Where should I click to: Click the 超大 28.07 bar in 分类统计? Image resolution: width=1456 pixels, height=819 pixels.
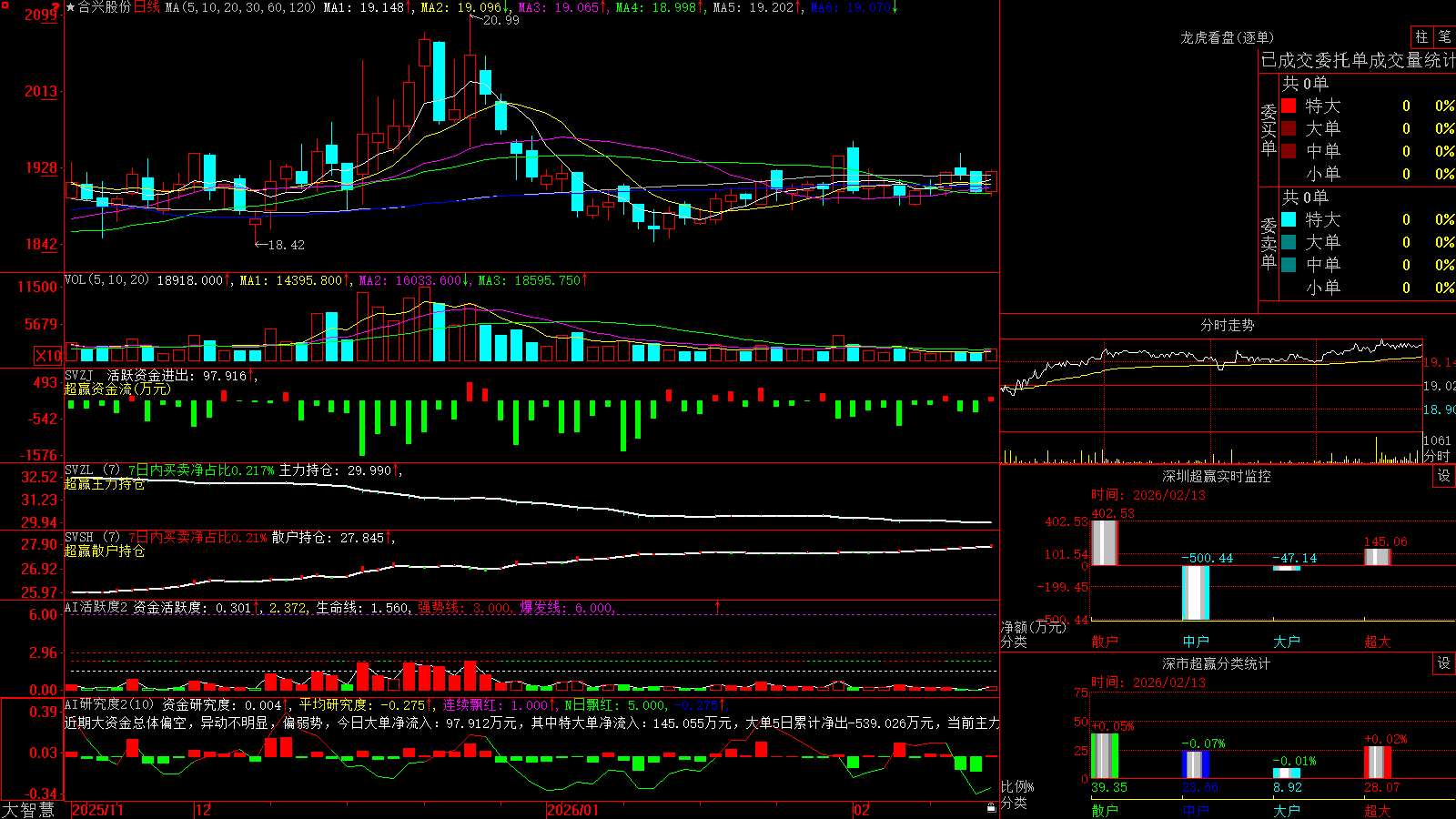[1378, 763]
